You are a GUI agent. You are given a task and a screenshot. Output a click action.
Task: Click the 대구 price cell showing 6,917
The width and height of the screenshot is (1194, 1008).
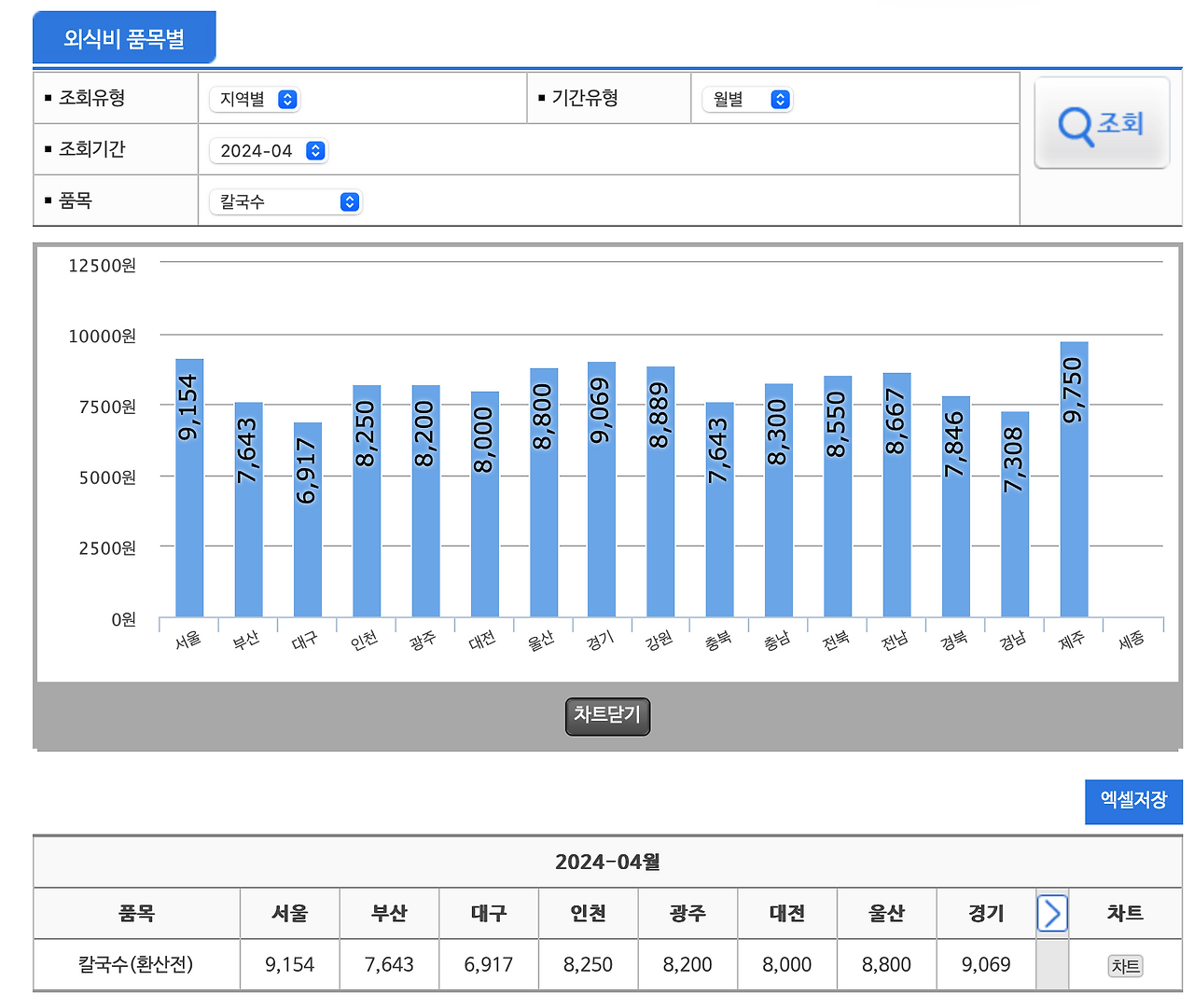coord(488,965)
